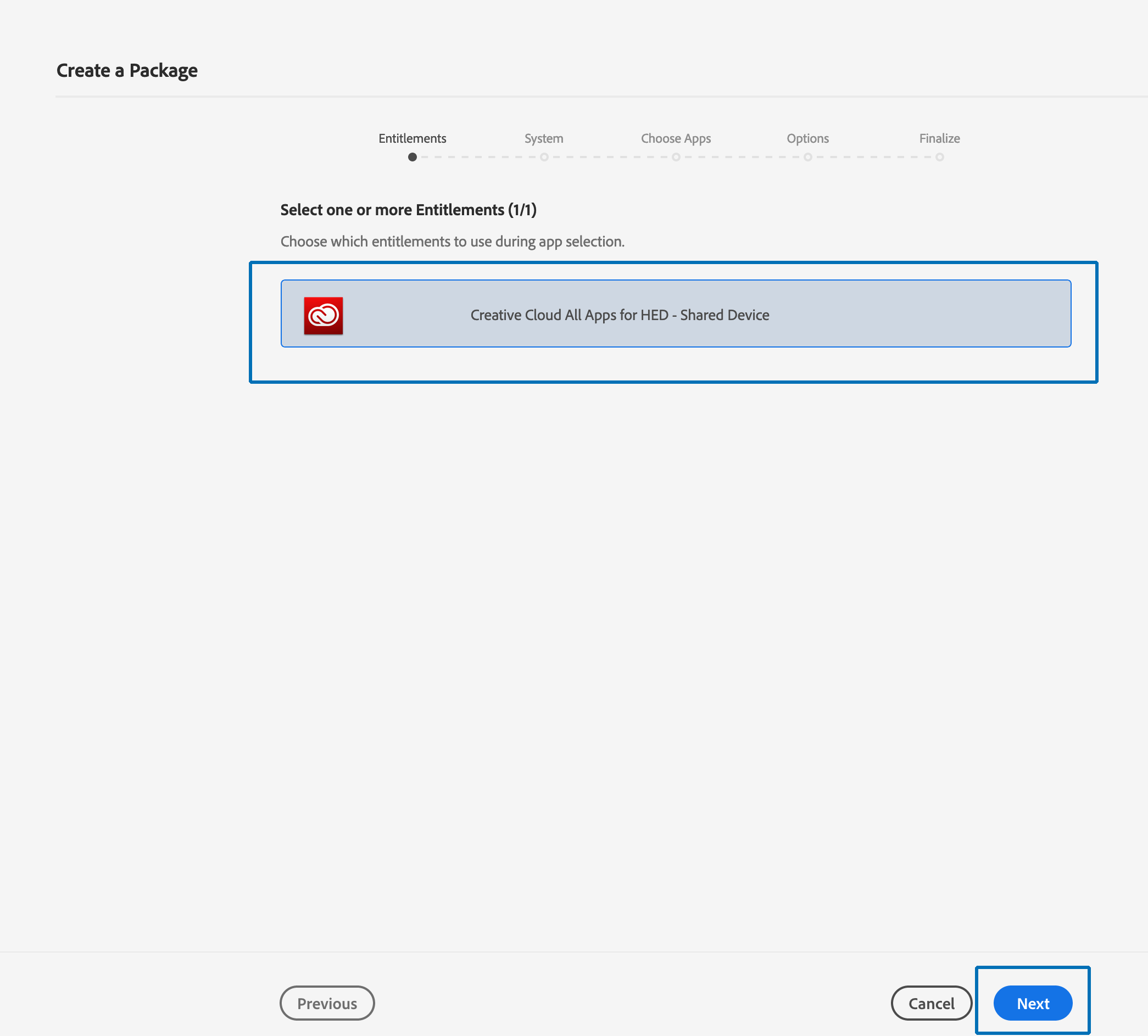The image size is (1148, 1036).
Task: Select the Finalize step label
Action: tap(939, 138)
